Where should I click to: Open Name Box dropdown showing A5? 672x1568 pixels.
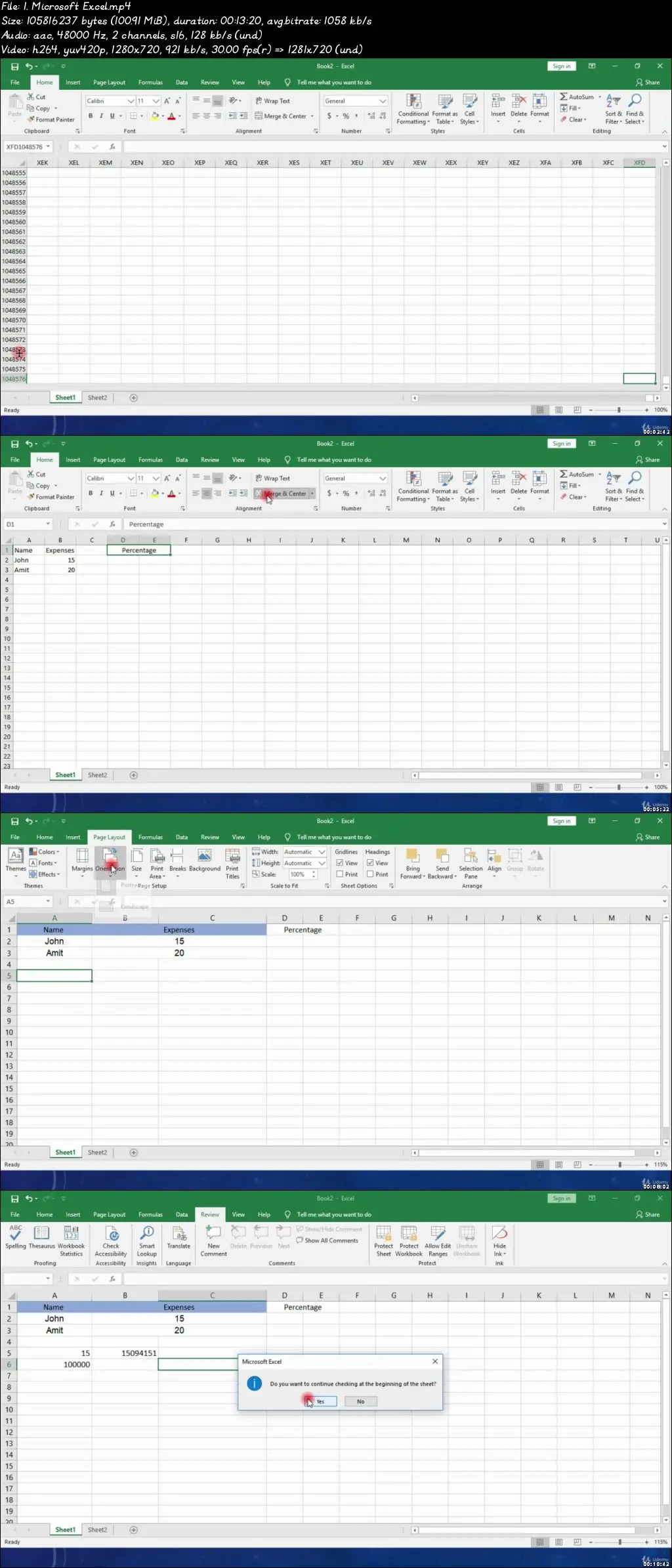(48, 902)
